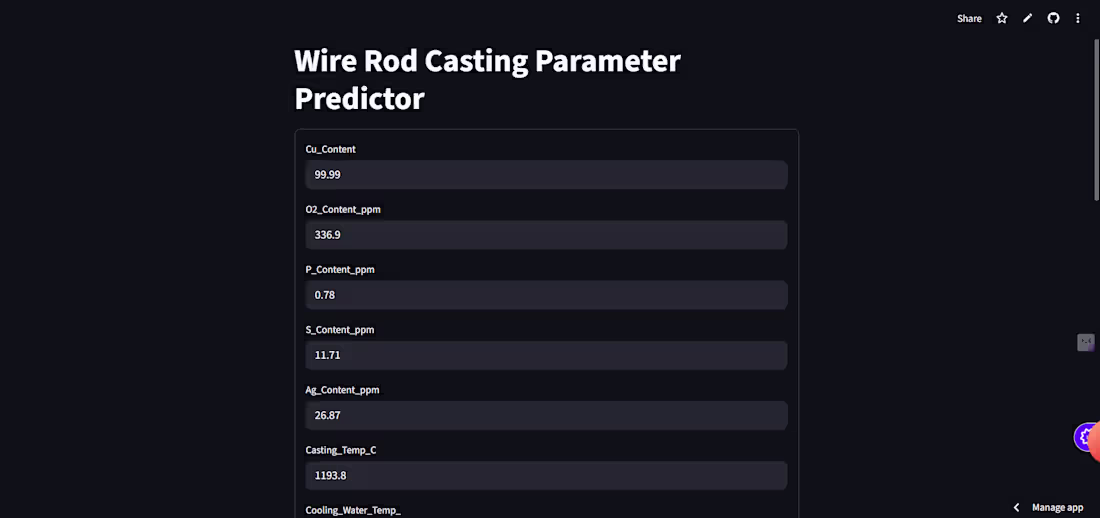
Task: Click the chevron beside Manage app
Action: [x=1017, y=507]
